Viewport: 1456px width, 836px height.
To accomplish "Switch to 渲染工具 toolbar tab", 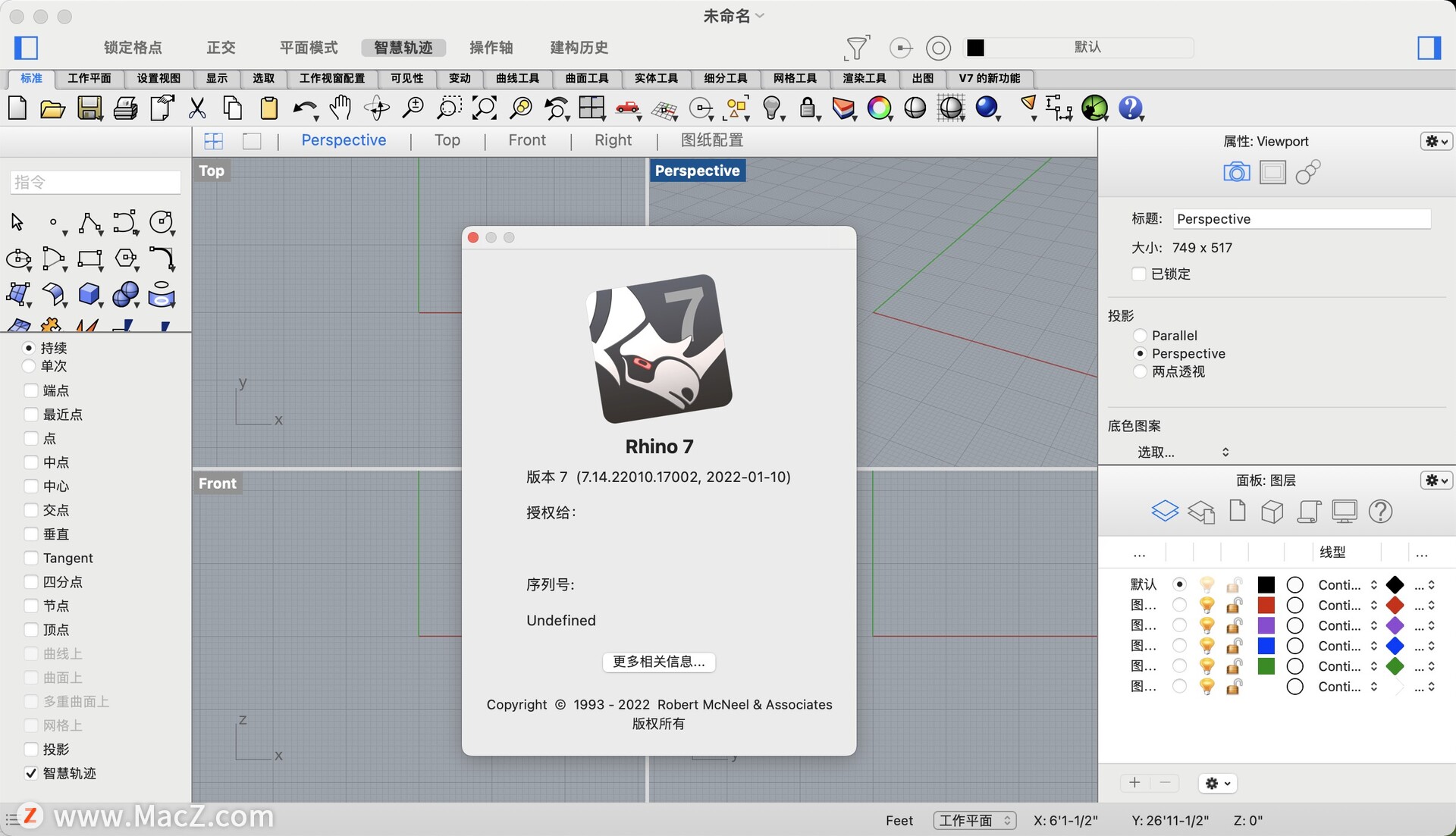I will (864, 78).
